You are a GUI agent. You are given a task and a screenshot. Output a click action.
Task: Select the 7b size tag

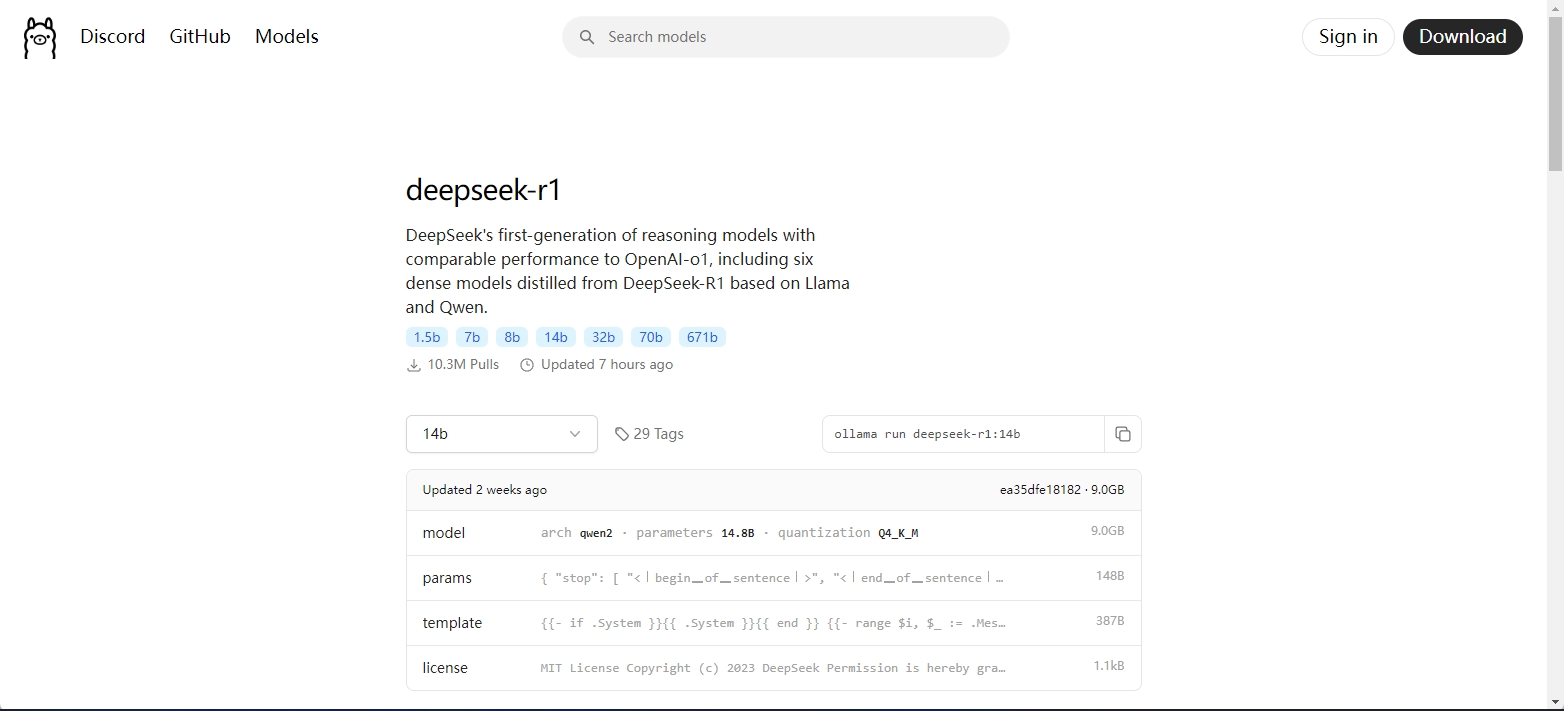pos(472,337)
